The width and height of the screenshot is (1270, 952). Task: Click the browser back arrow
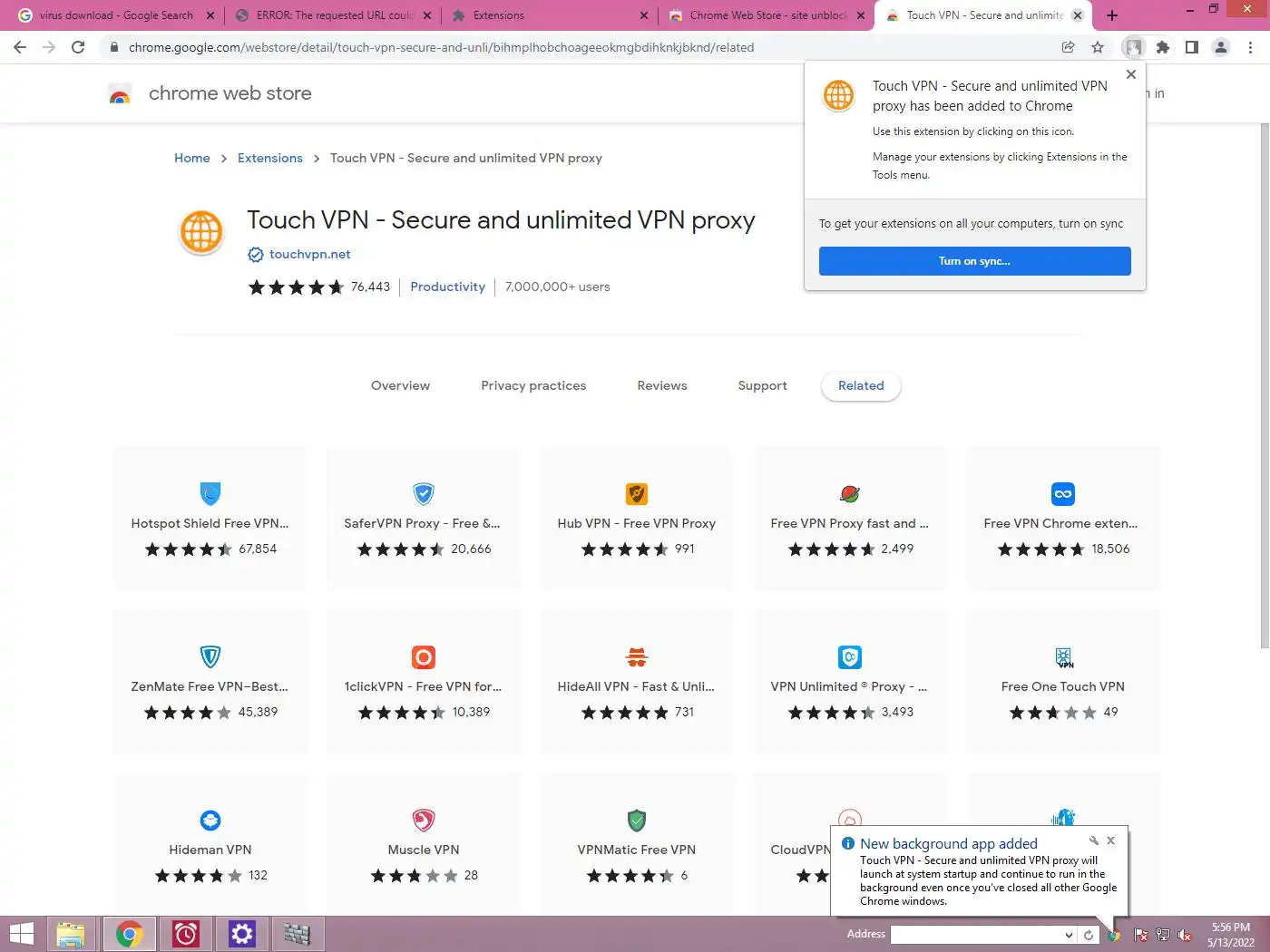coord(20,47)
